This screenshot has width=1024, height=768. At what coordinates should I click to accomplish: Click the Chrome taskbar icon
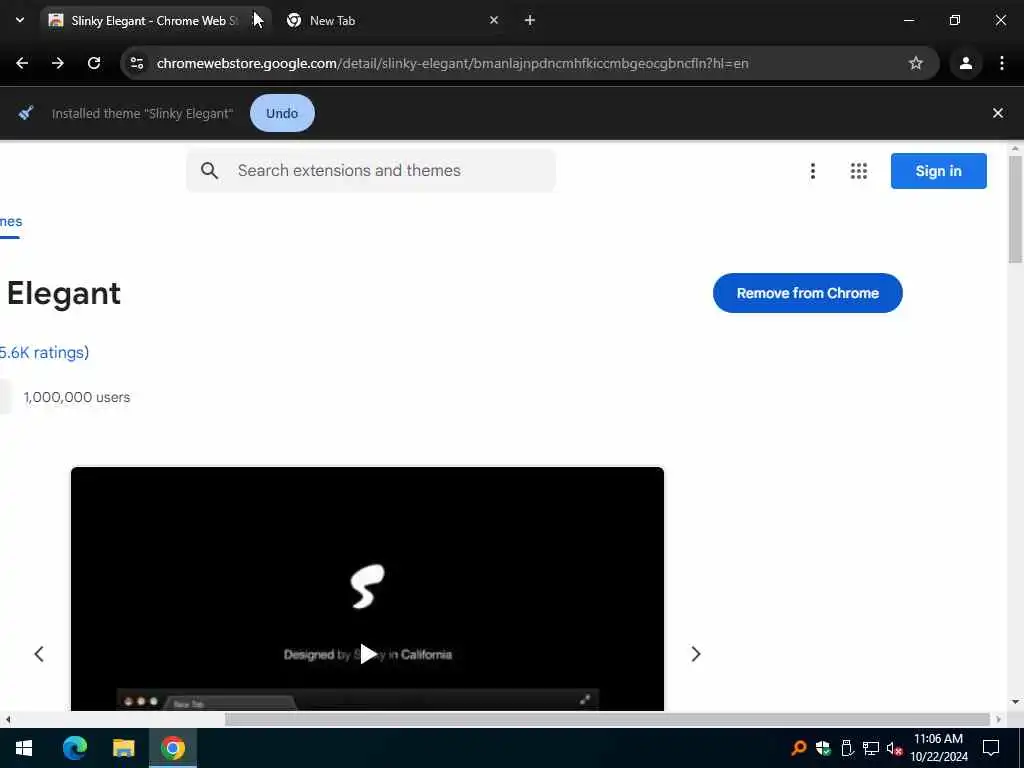coord(173,748)
